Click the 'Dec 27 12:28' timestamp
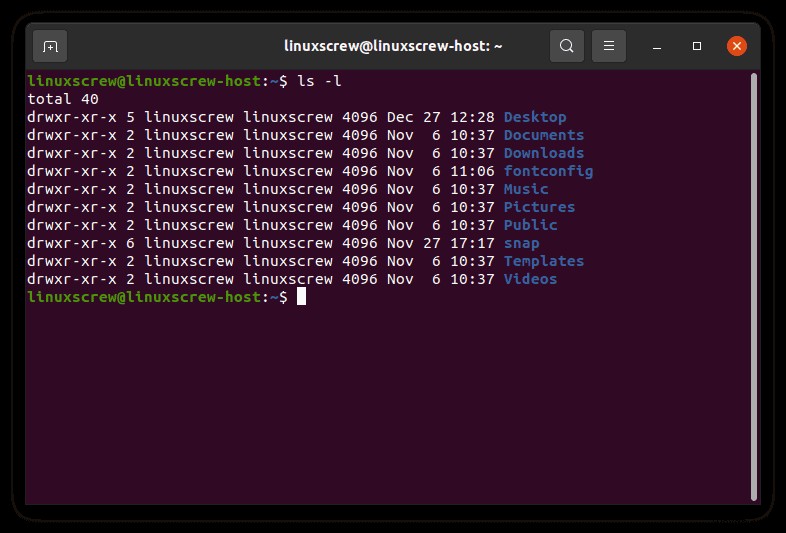This screenshot has height=533, width=786. [x=441, y=117]
